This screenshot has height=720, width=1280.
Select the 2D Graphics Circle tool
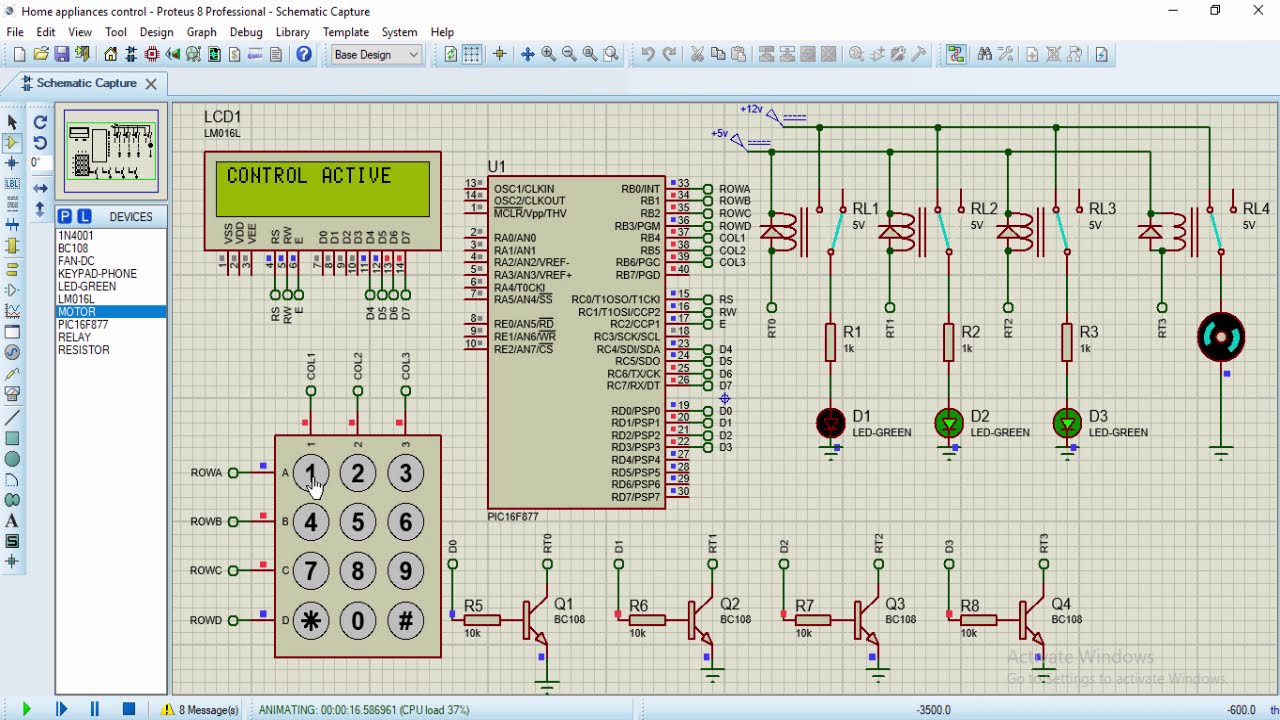(12, 459)
